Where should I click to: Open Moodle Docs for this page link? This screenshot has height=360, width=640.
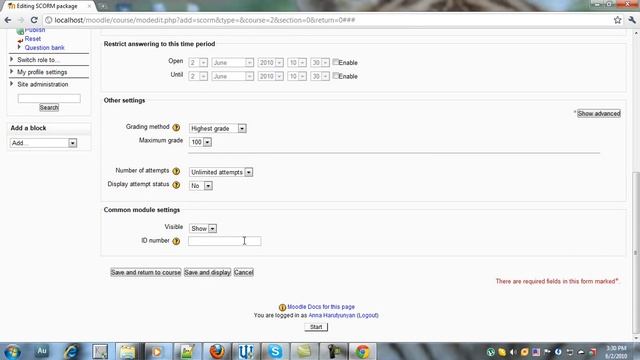coord(321,307)
